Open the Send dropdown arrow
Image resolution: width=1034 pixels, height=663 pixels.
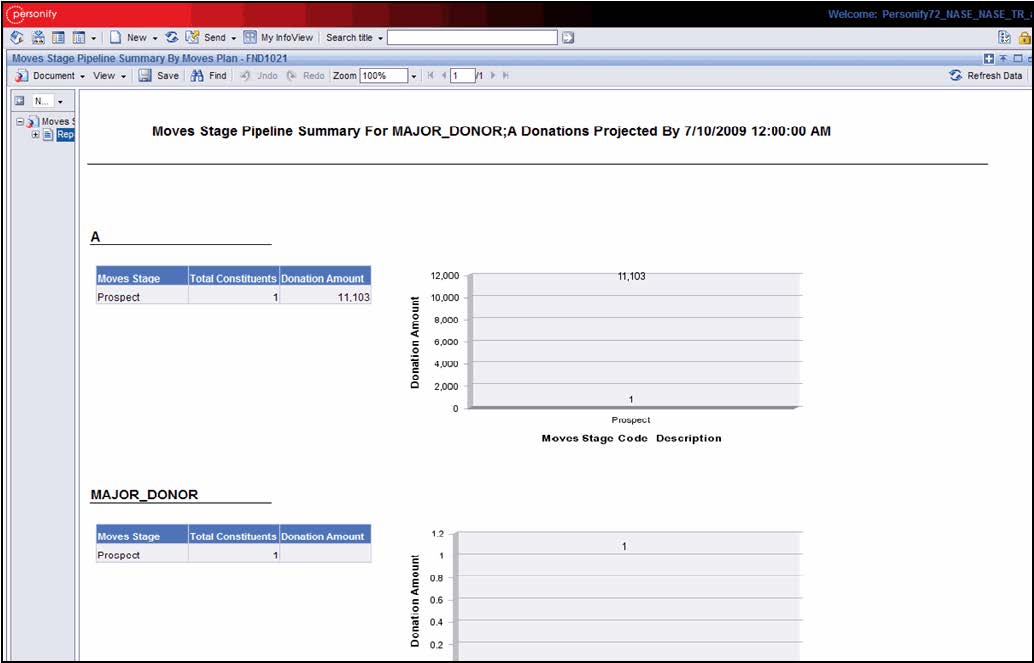coord(233,38)
